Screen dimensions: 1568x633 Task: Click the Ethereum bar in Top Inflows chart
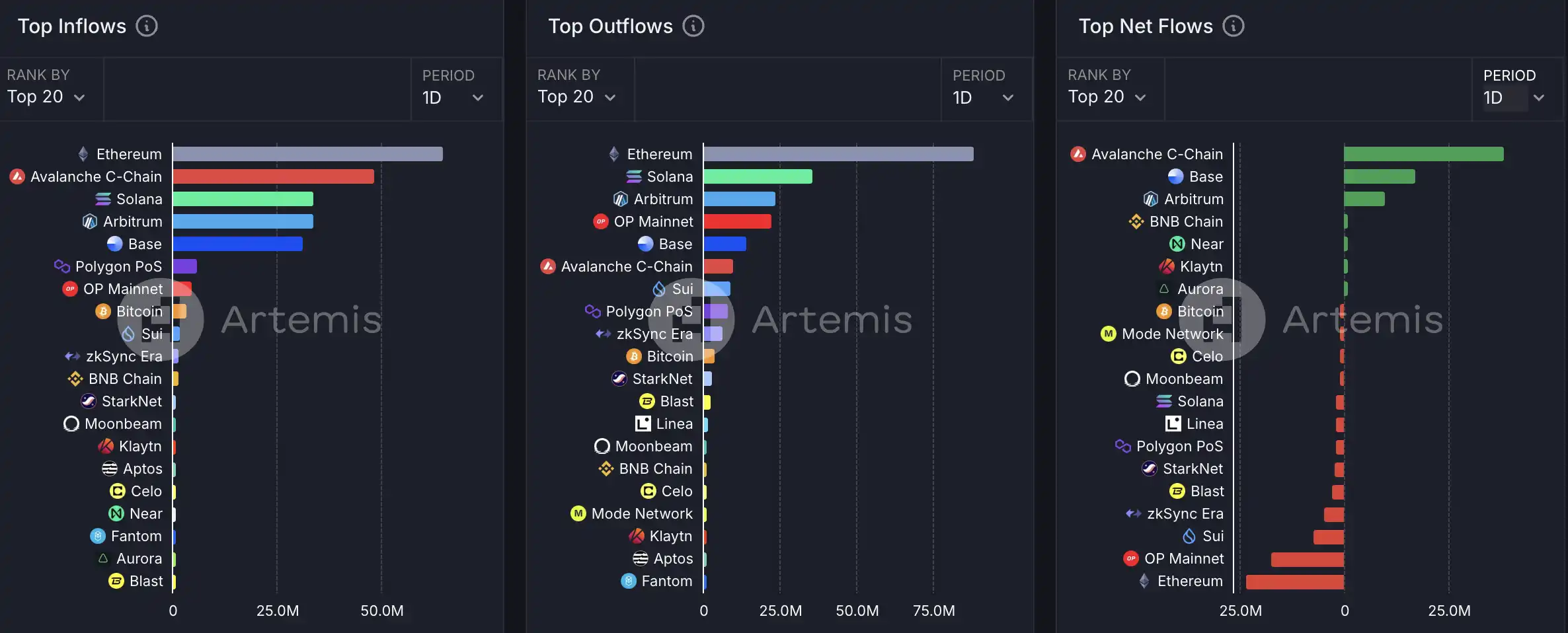[x=307, y=155]
